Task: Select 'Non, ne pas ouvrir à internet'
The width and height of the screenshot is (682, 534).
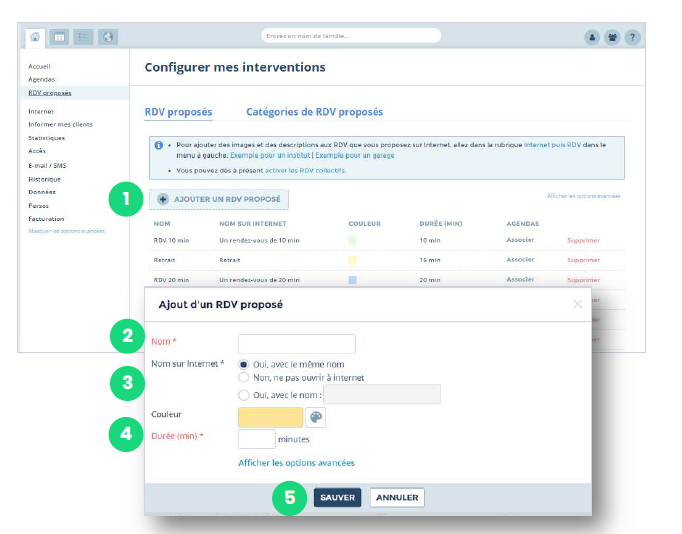Action: [x=244, y=378]
